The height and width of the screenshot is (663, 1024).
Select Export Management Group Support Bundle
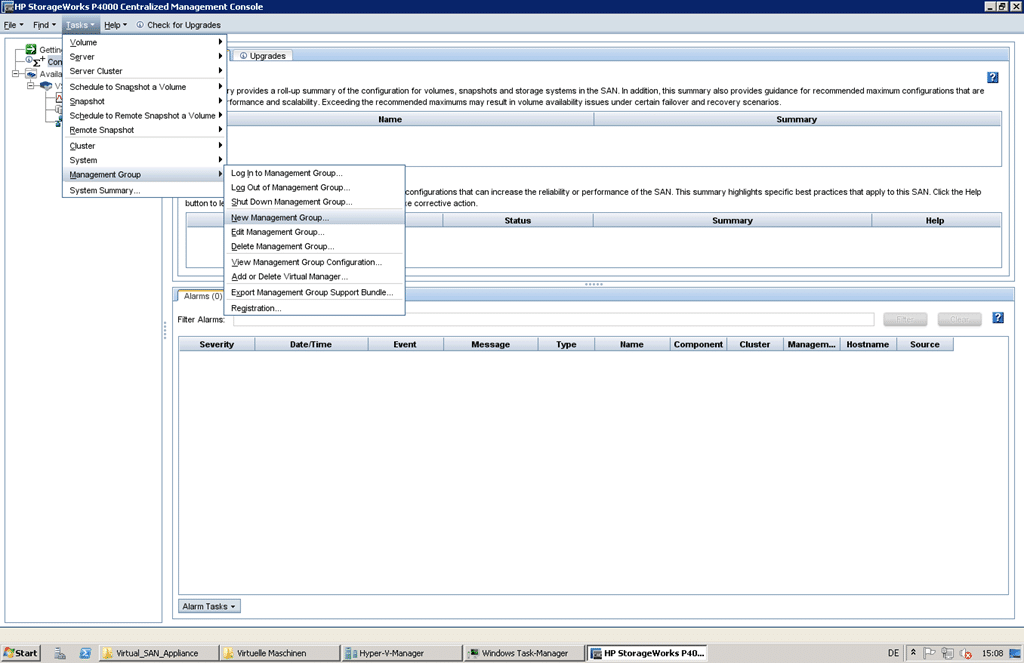pos(312,293)
